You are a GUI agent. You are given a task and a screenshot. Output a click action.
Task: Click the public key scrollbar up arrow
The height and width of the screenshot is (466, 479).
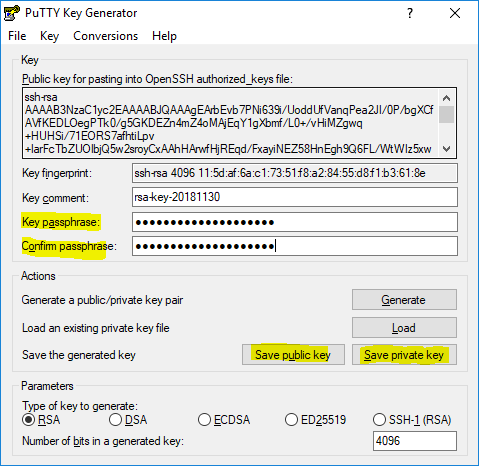[x=446, y=98]
